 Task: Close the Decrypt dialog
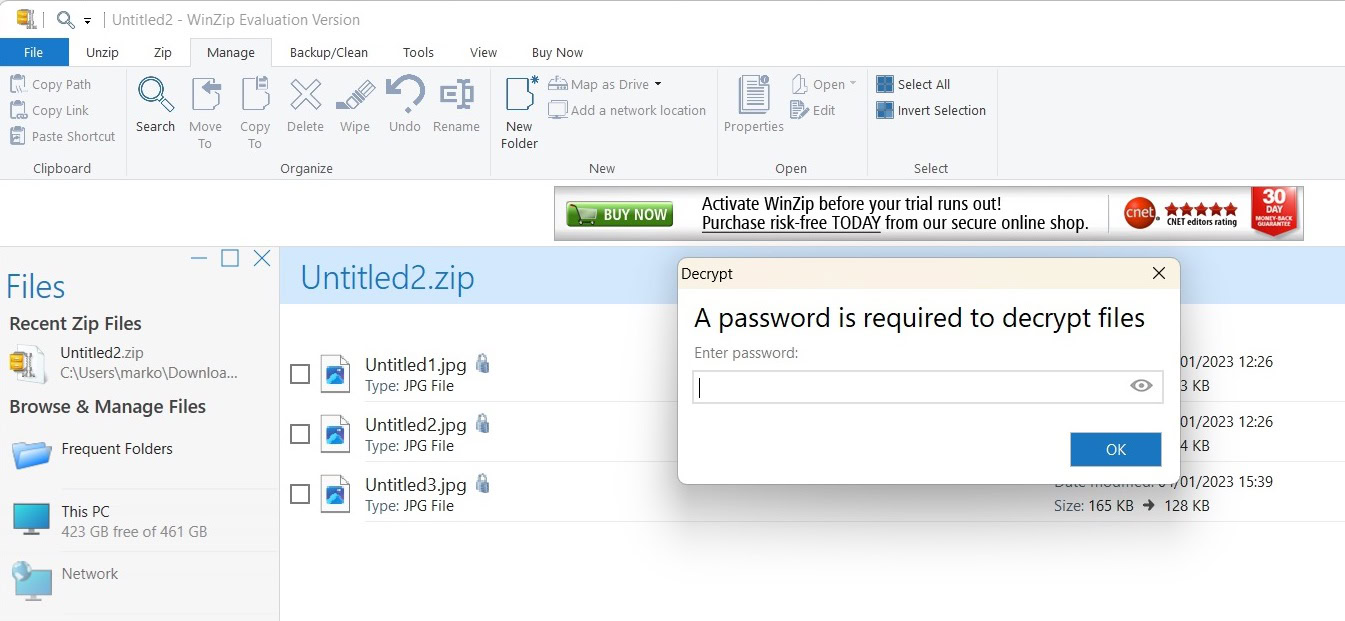(1159, 273)
